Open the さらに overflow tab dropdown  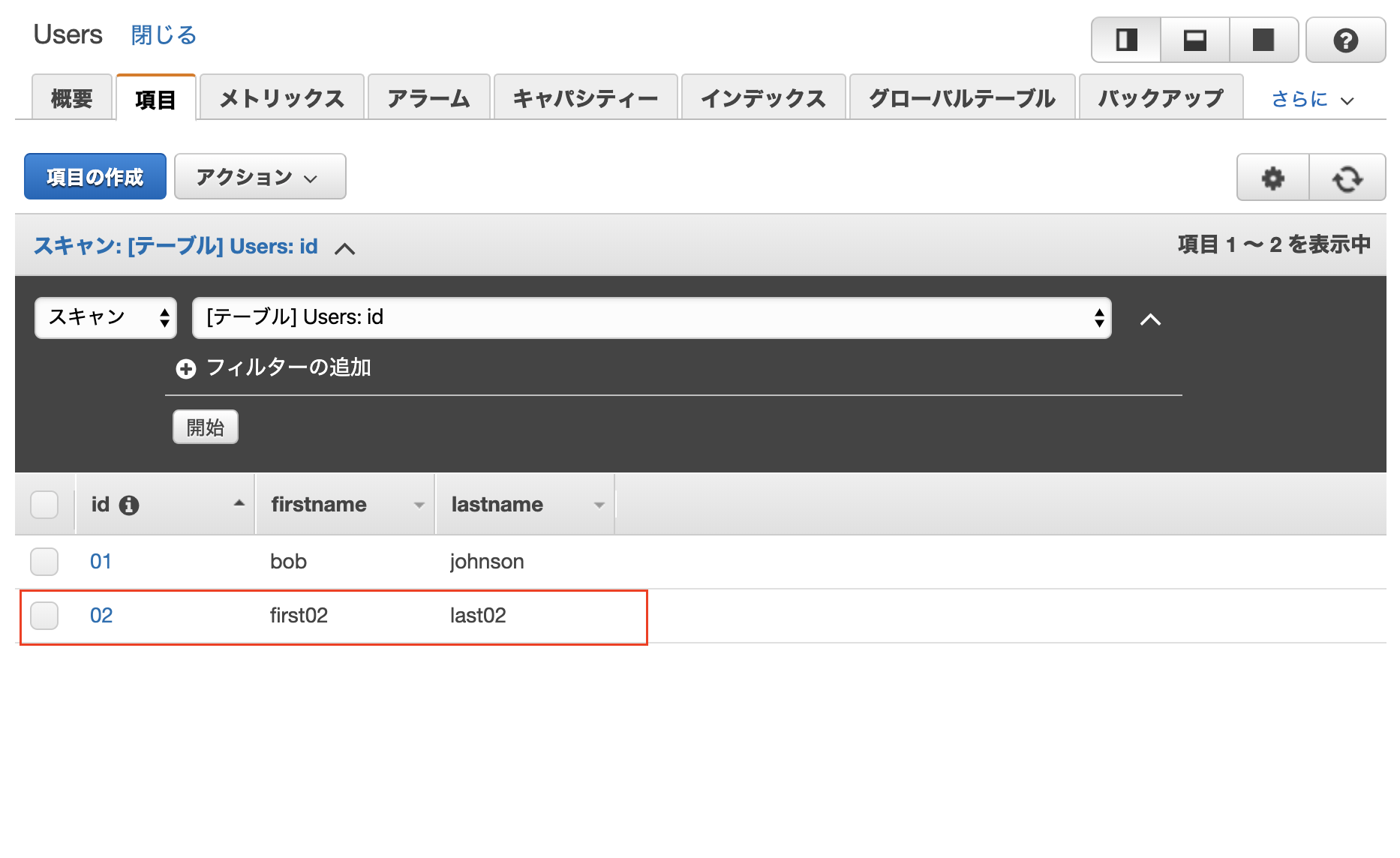(1311, 98)
